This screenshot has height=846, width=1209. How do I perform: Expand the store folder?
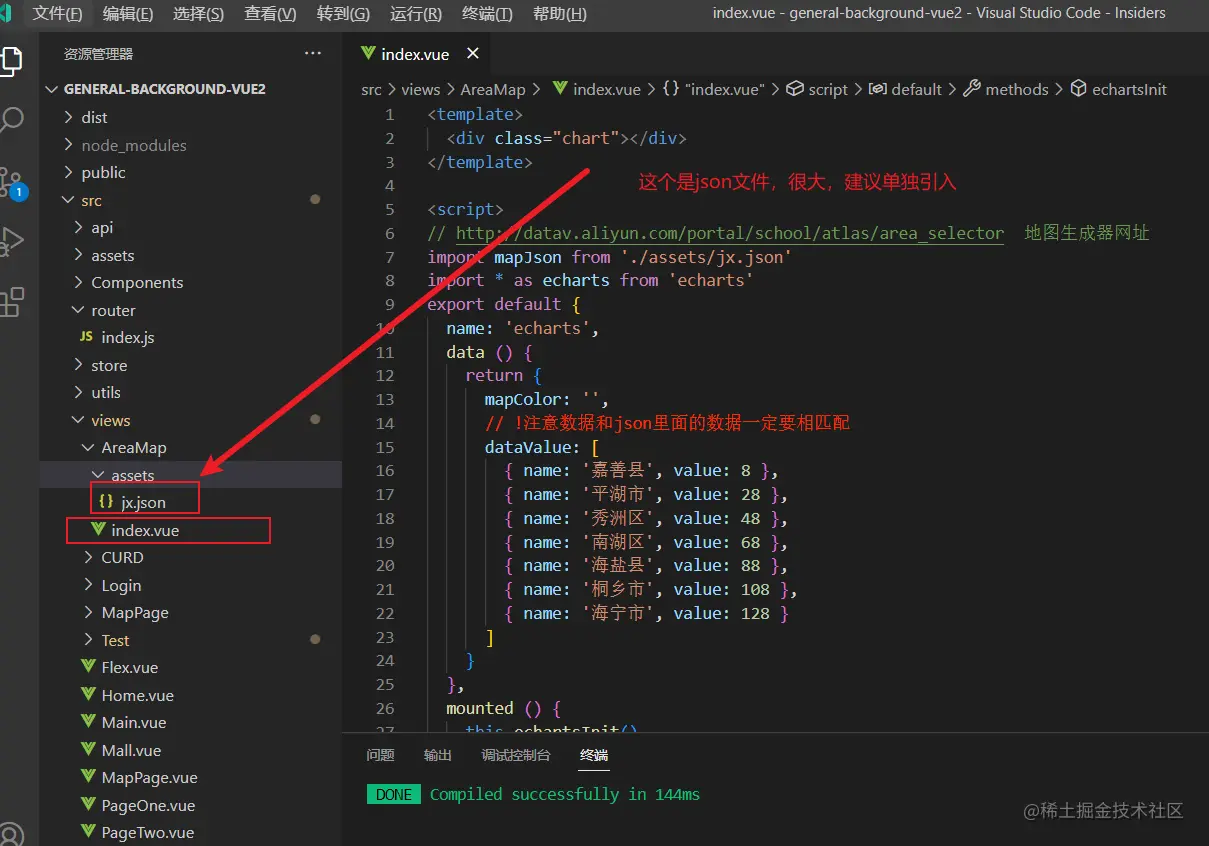79,365
